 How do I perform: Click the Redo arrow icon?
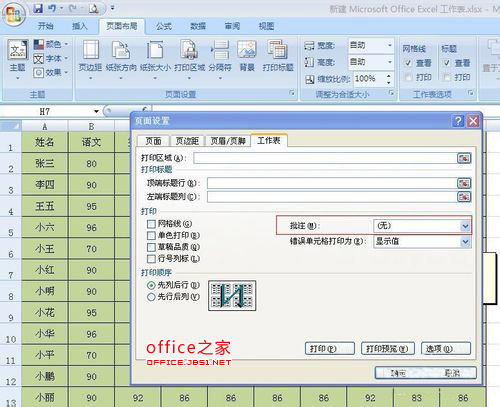tap(72, 9)
